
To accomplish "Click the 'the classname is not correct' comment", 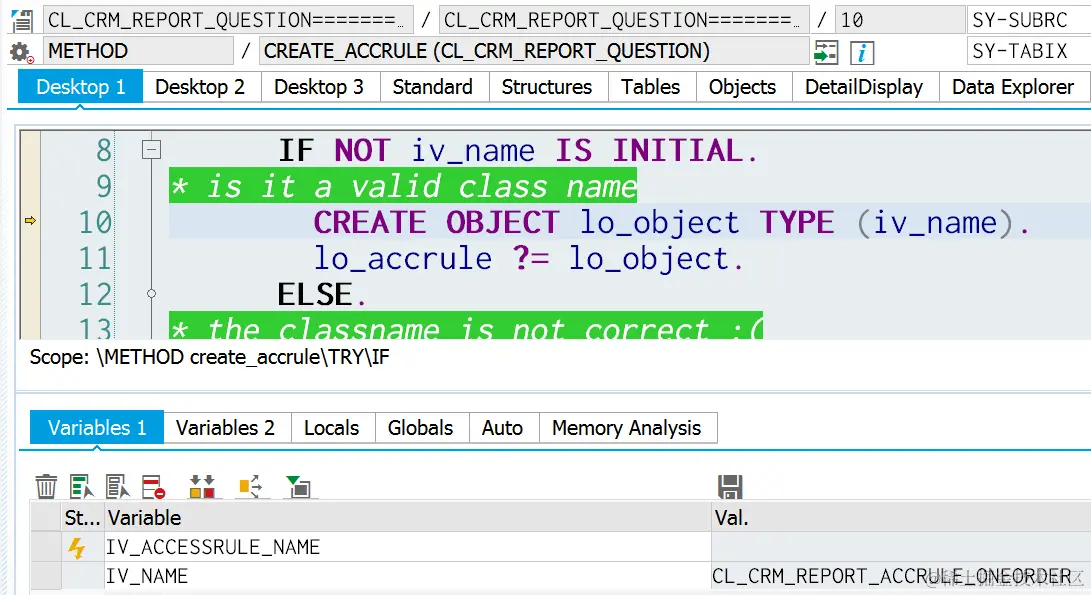I will (x=466, y=326).
